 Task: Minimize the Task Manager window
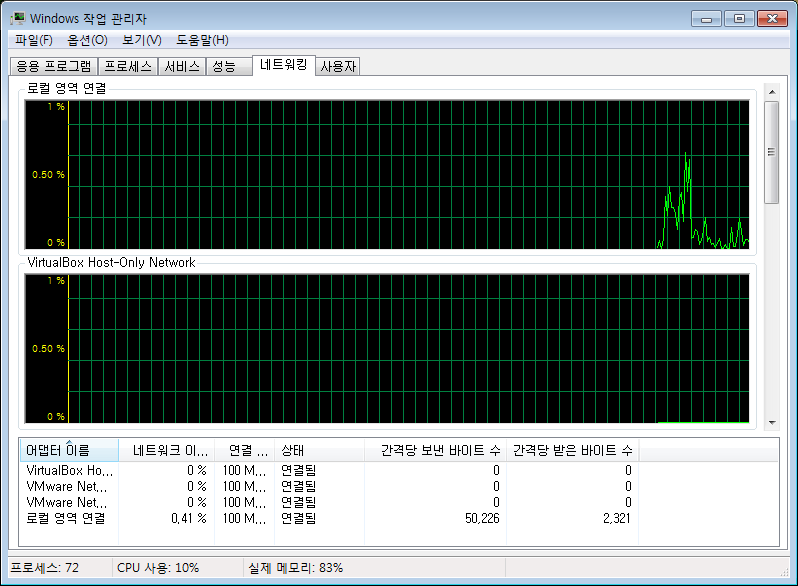click(706, 19)
